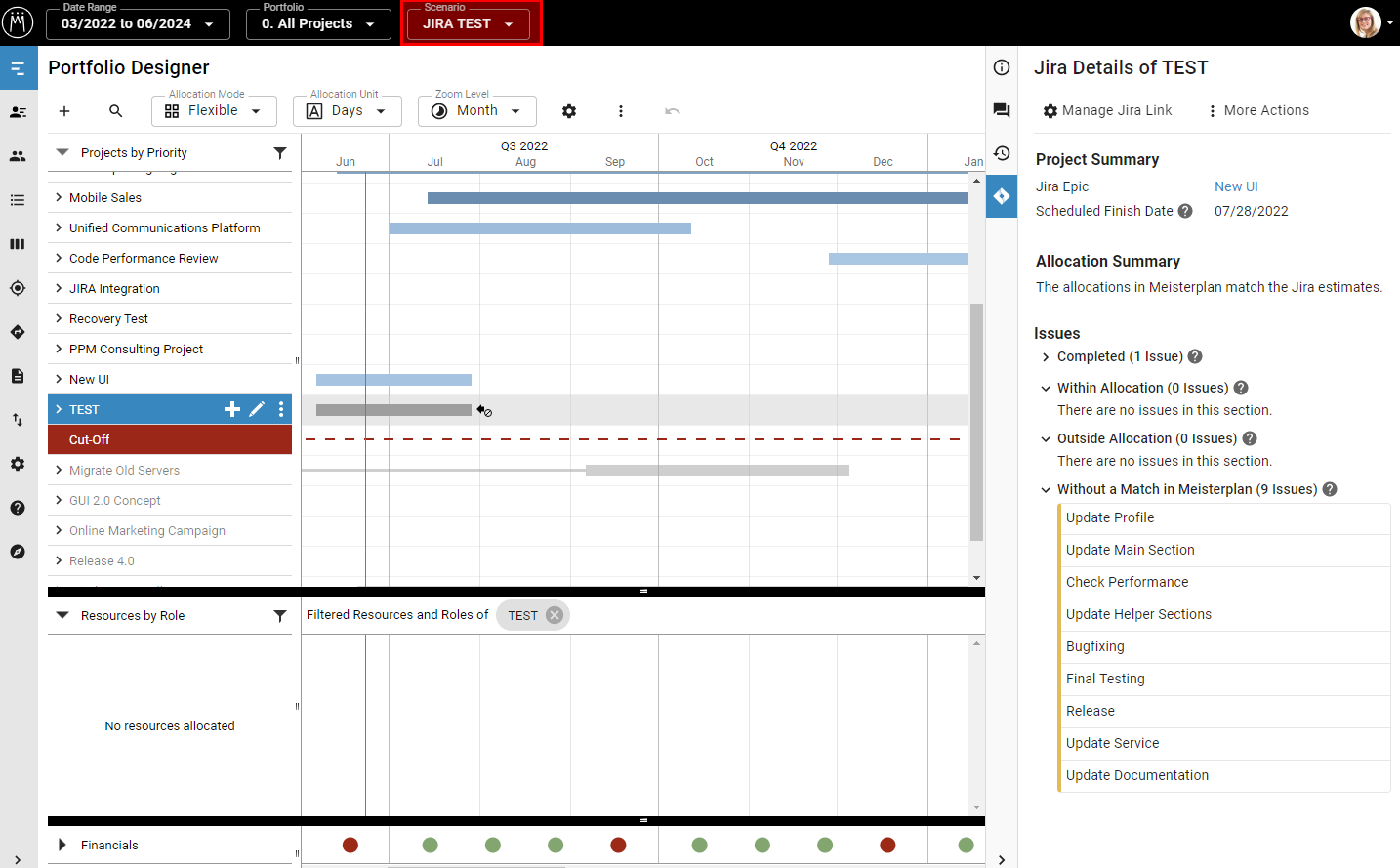Open the New UI Jira epic link
The width and height of the screenshot is (1400, 868).
(x=1236, y=186)
